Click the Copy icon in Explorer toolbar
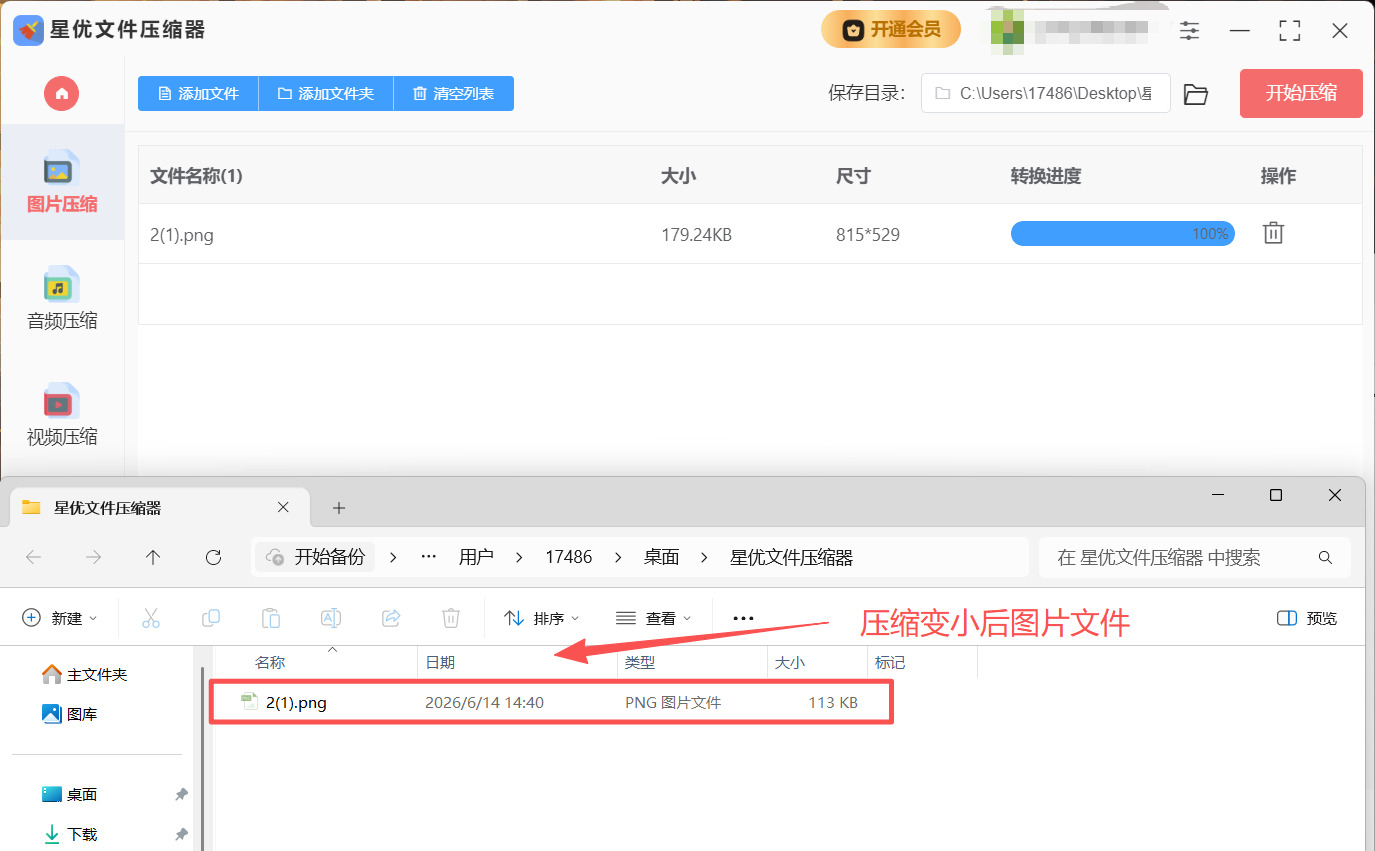 click(211, 618)
